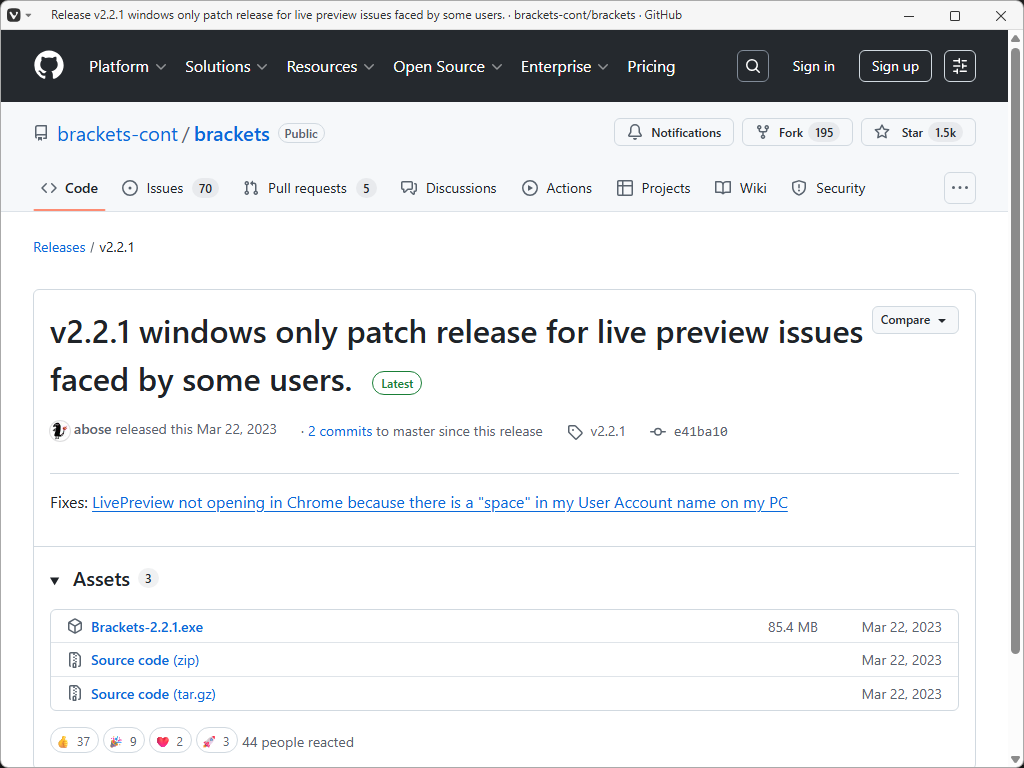Click the tag icon next to v2.2.1

[x=575, y=431]
